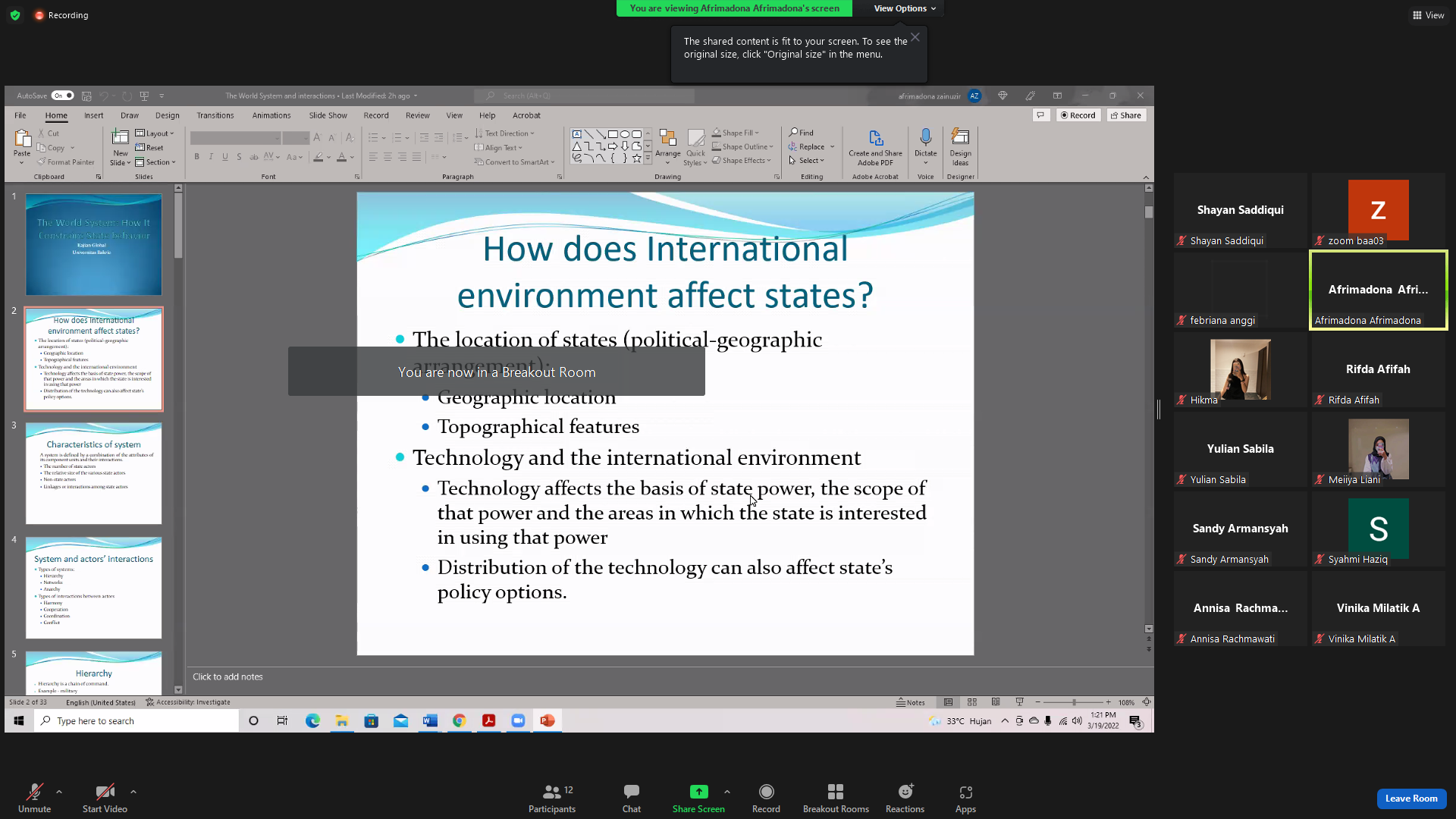
Task: Open the Home ribbon tab
Action: [x=56, y=115]
